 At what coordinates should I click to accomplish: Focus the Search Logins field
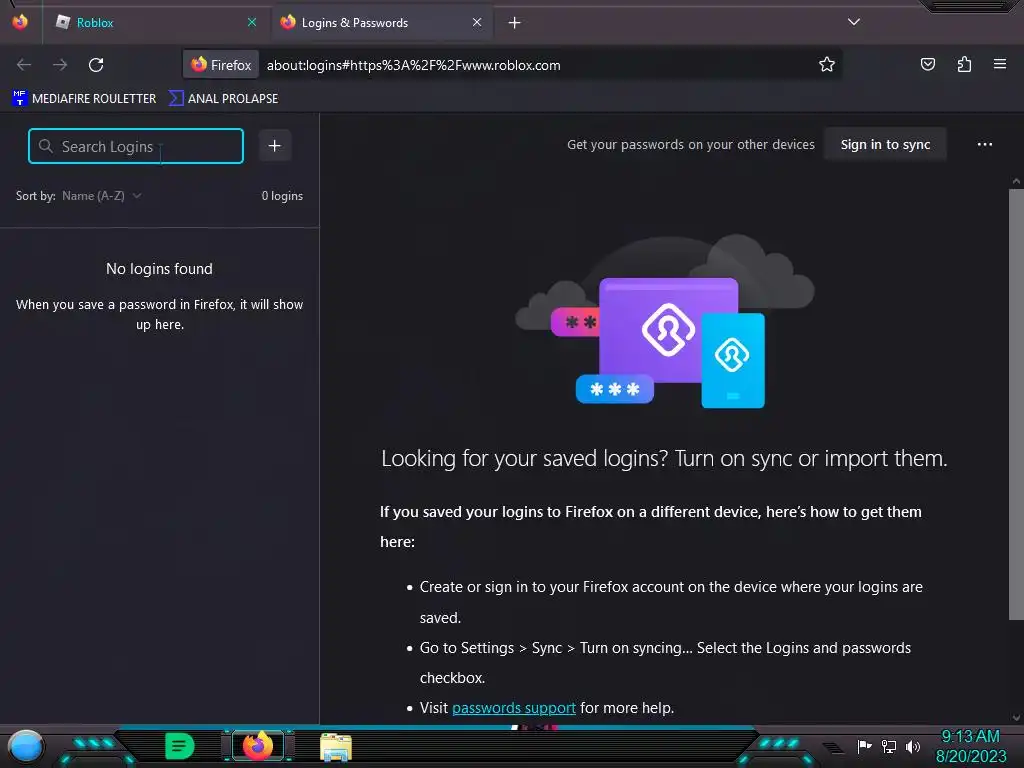[136, 146]
